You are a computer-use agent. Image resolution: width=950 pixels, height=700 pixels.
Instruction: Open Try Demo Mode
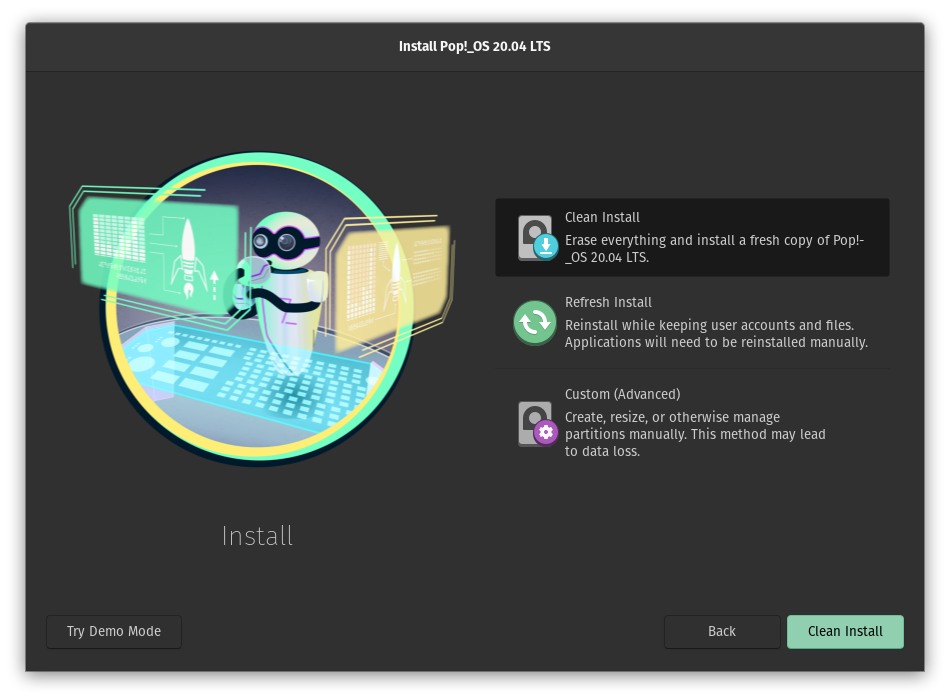click(114, 632)
